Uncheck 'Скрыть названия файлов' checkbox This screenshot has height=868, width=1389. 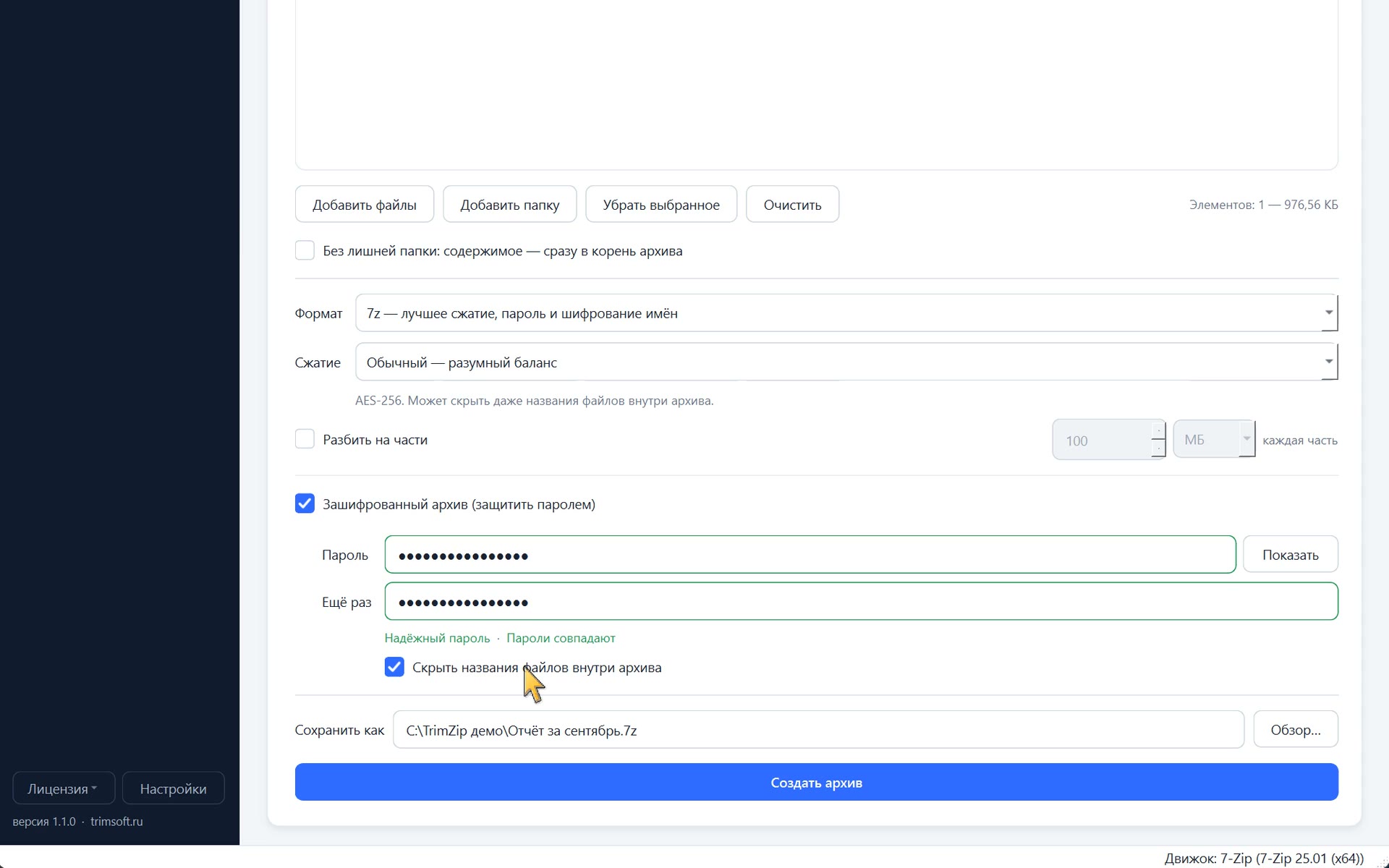[394, 667]
